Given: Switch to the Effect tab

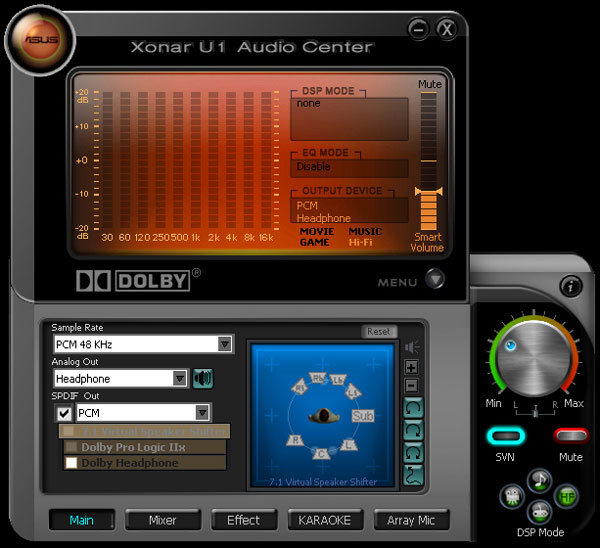Looking at the screenshot, I should [x=243, y=520].
